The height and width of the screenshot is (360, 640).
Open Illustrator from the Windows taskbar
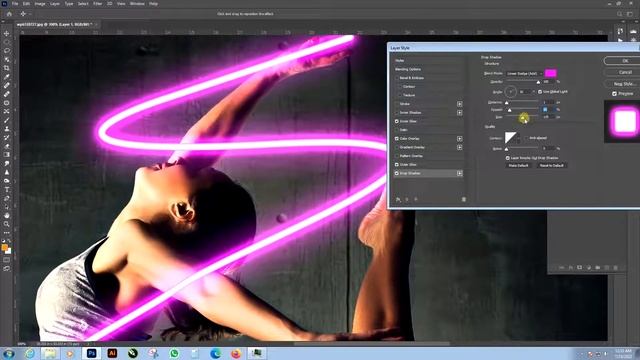click(x=112, y=353)
